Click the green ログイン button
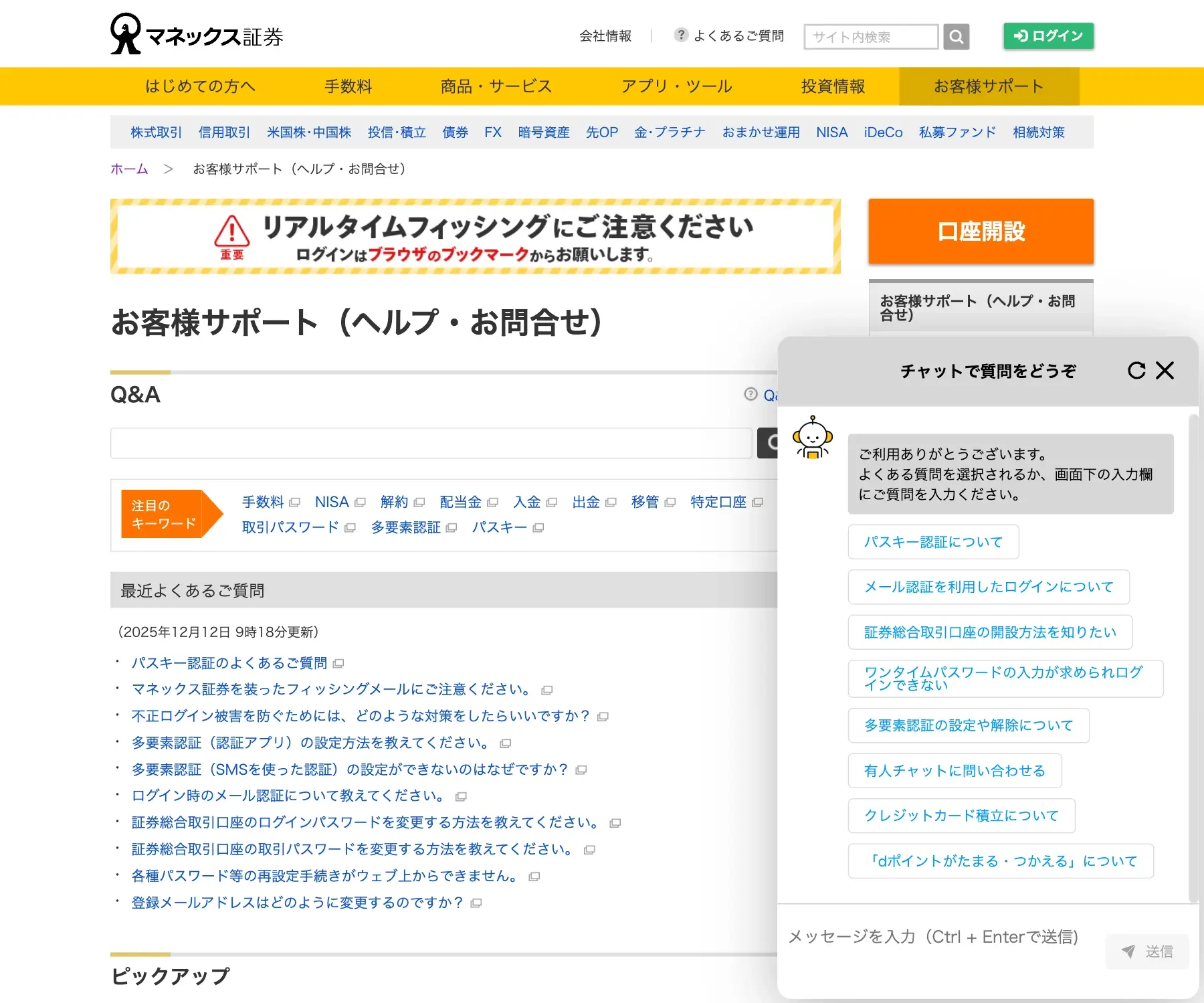 [x=1047, y=36]
